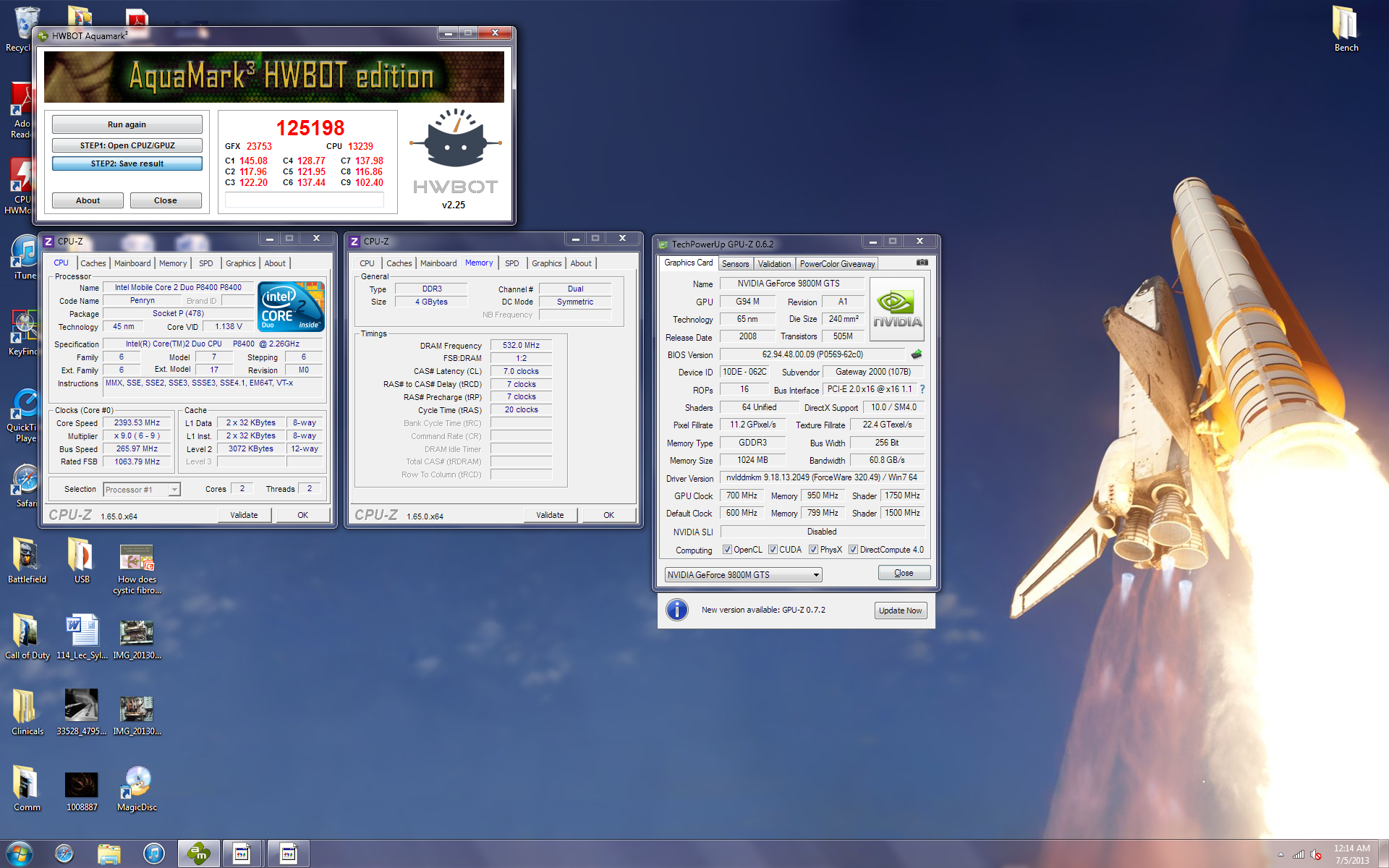Screen dimensions: 1389x868
Task: Click the 125198 Aquamark total score
Action: click(310, 128)
